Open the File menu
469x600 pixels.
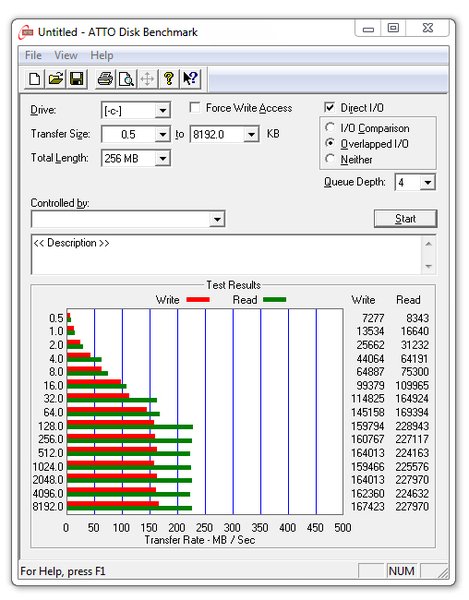pos(33,55)
